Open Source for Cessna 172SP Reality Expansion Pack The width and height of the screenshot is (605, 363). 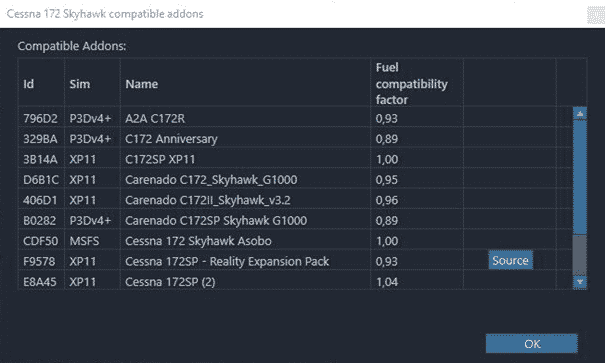pos(510,260)
